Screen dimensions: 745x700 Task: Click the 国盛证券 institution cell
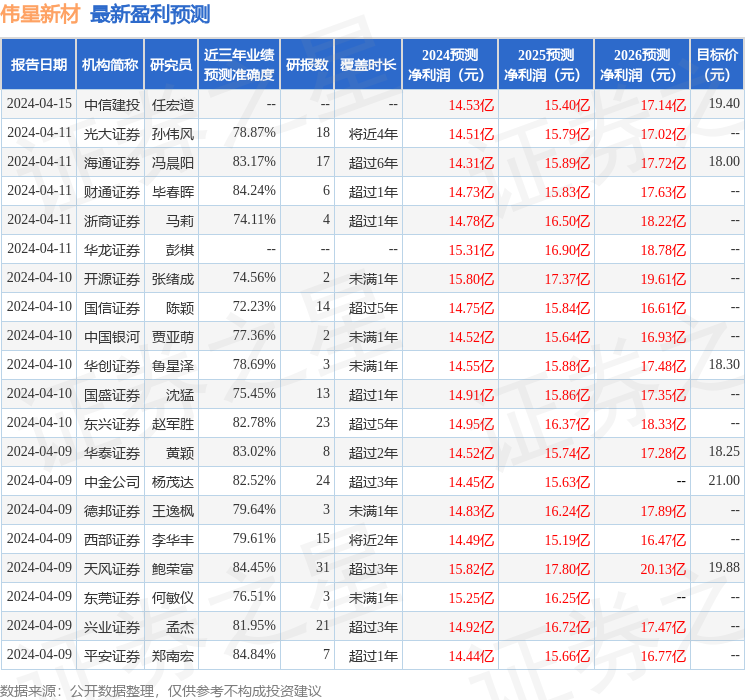pyautogui.click(x=112, y=395)
